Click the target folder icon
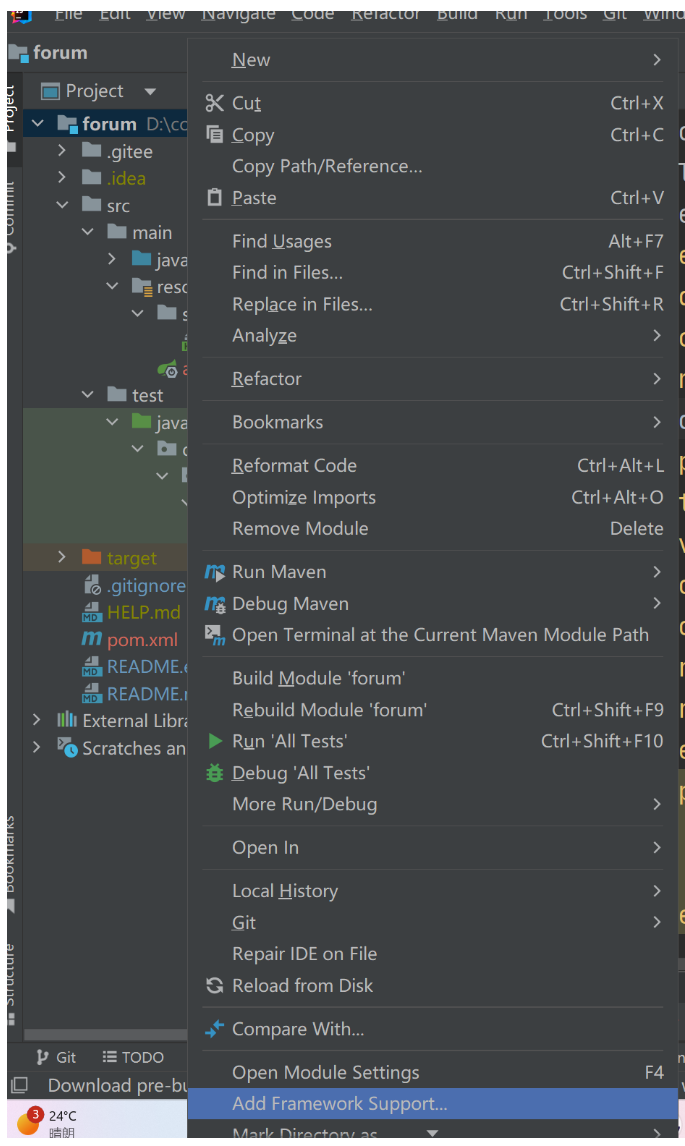 pyautogui.click(x=91, y=557)
